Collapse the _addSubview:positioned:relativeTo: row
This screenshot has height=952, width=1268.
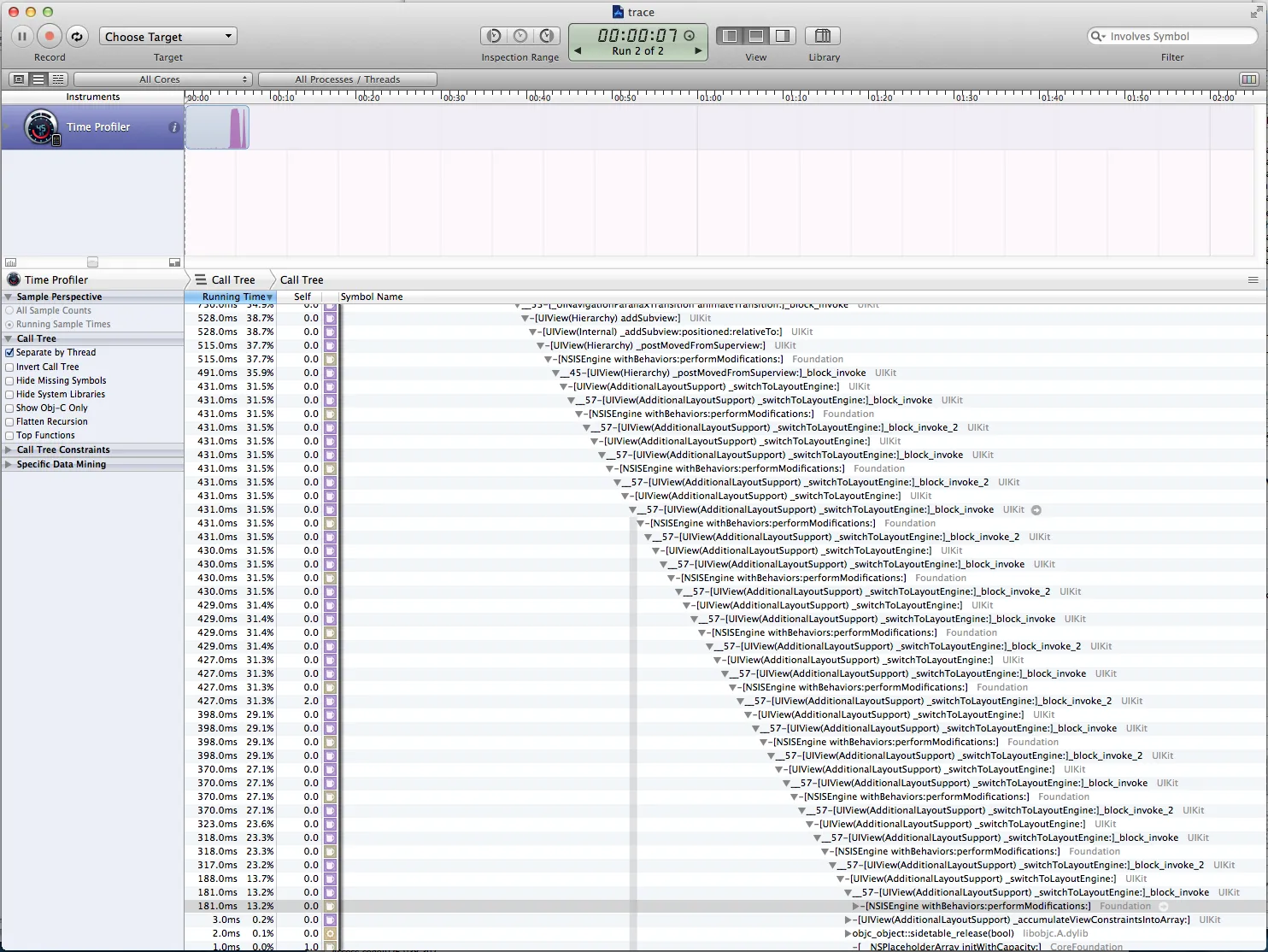(533, 332)
